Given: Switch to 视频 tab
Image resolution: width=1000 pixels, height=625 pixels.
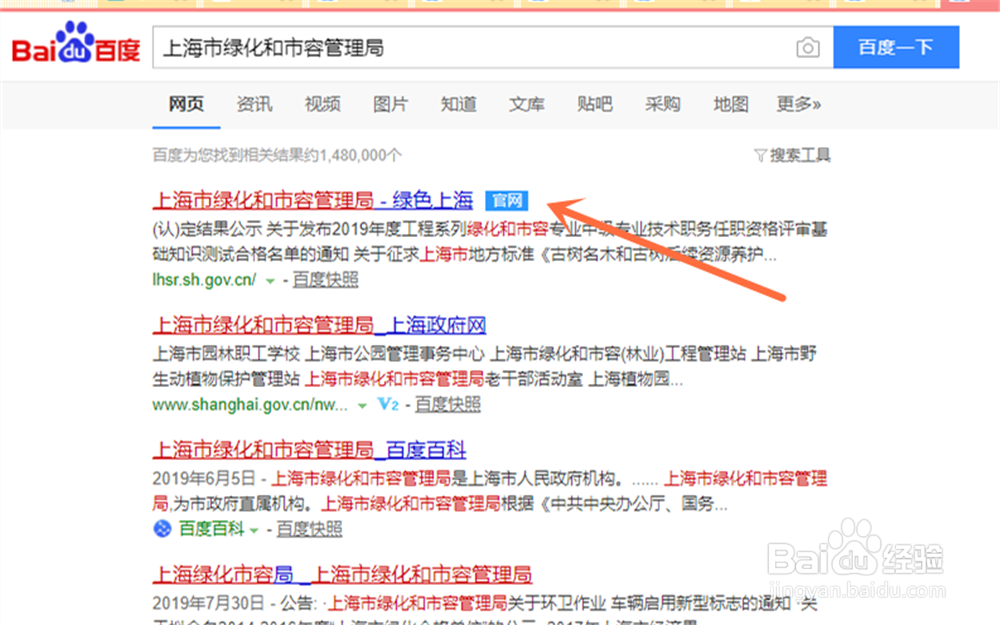Looking at the screenshot, I should pyautogui.click(x=323, y=104).
